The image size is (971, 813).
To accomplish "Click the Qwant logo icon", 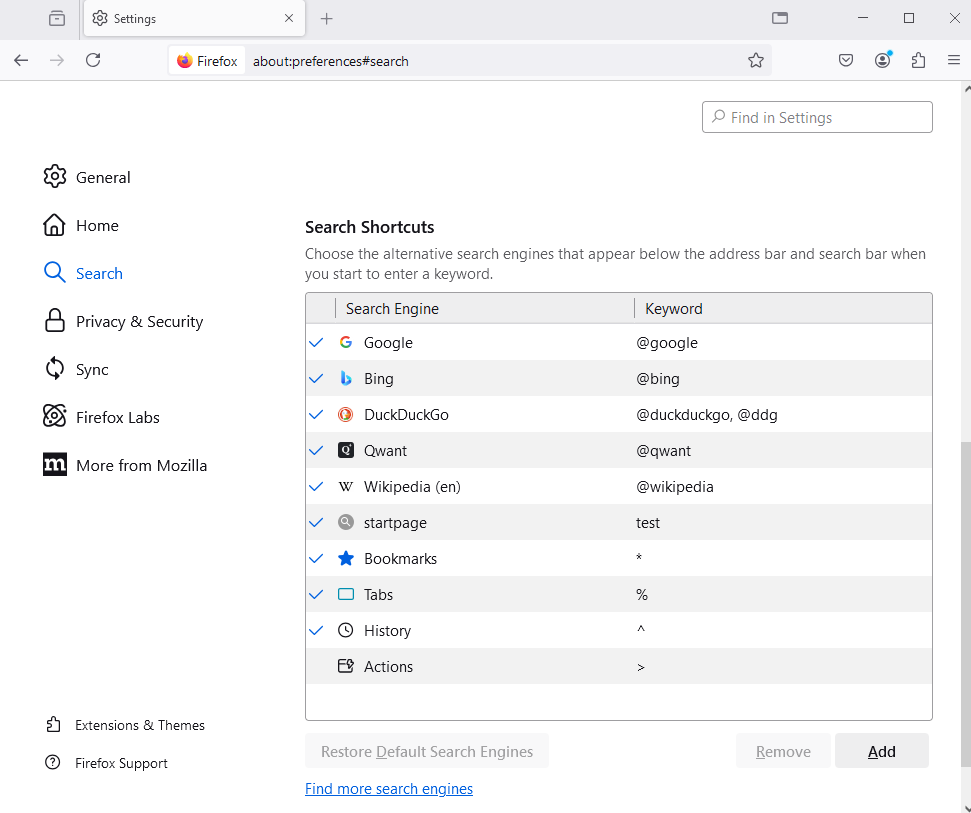I will point(346,450).
